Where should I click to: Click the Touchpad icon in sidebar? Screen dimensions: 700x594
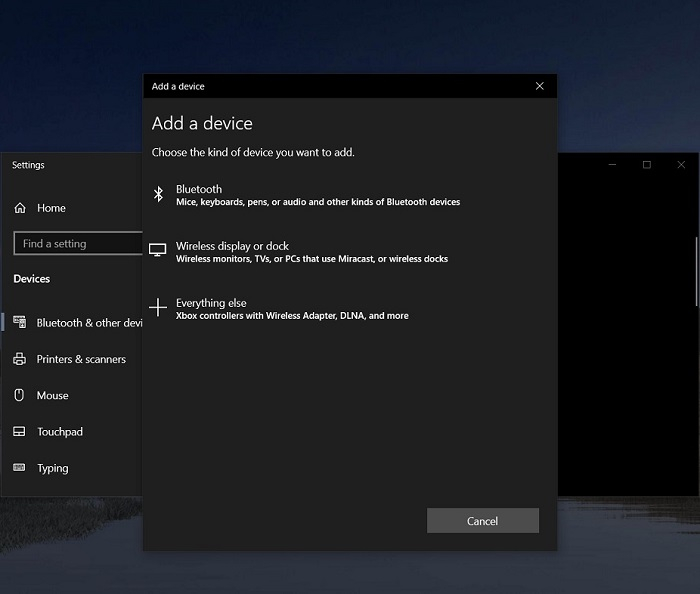pos(19,432)
